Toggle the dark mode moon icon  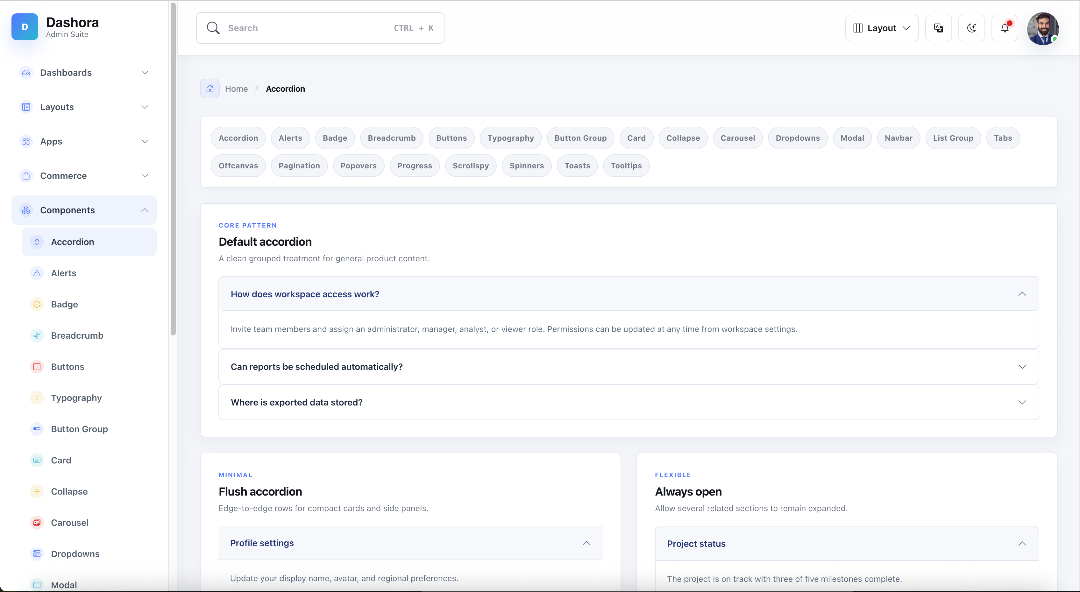point(971,28)
